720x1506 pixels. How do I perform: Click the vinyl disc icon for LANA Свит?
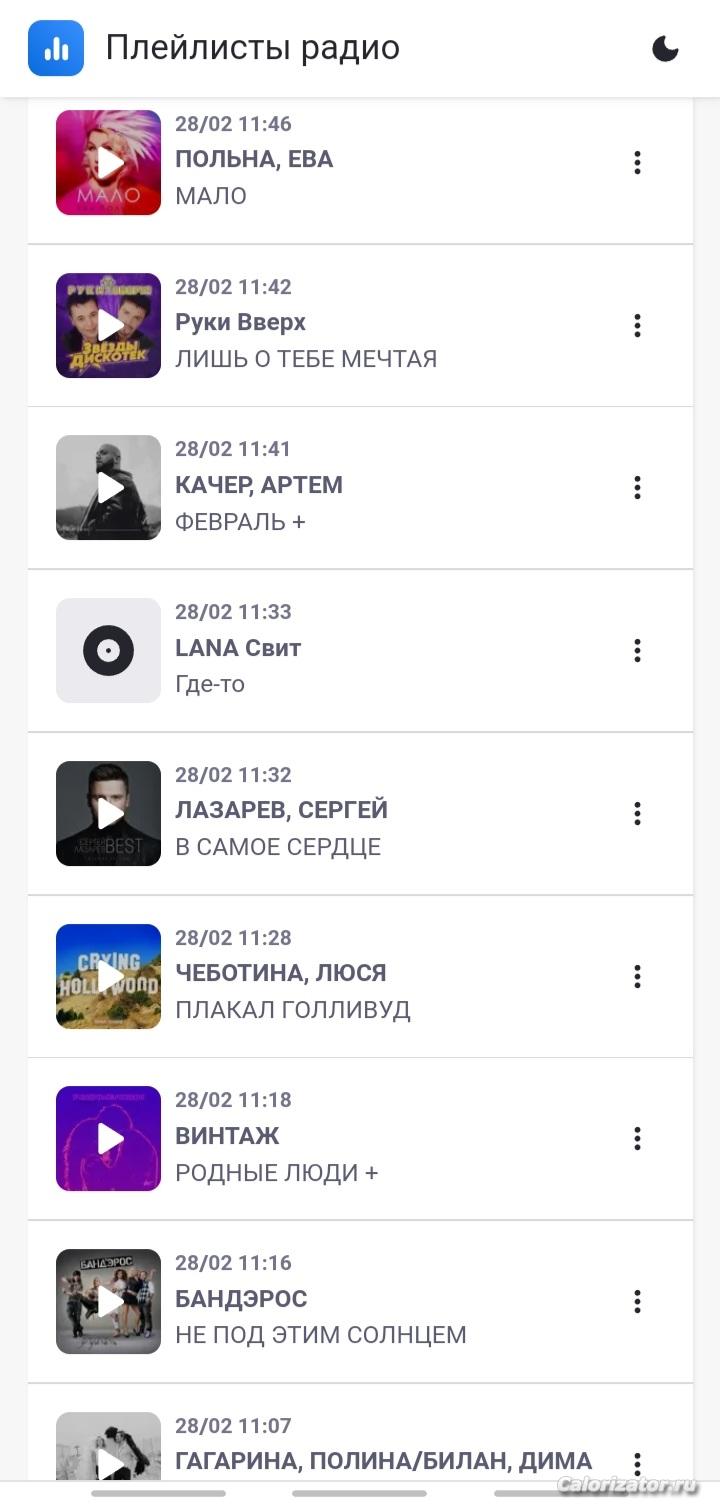coord(108,651)
